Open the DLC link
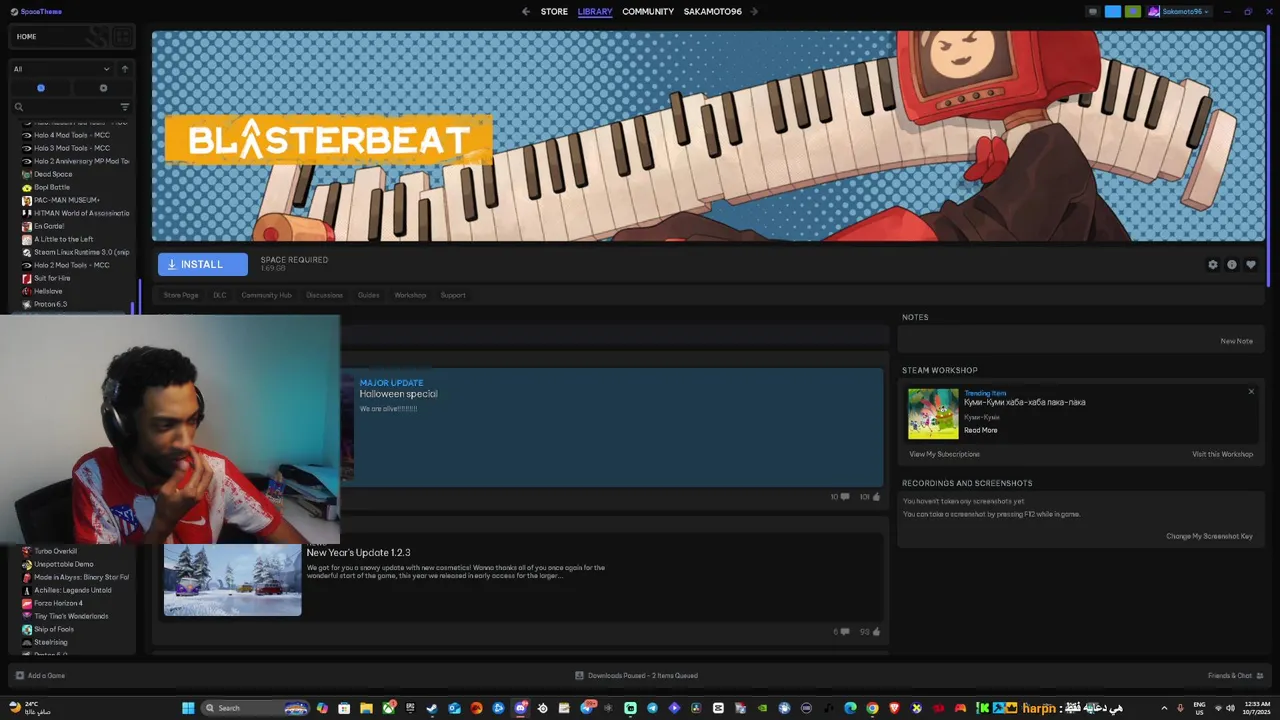The width and height of the screenshot is (1280, 720). (x=220, y=295)
